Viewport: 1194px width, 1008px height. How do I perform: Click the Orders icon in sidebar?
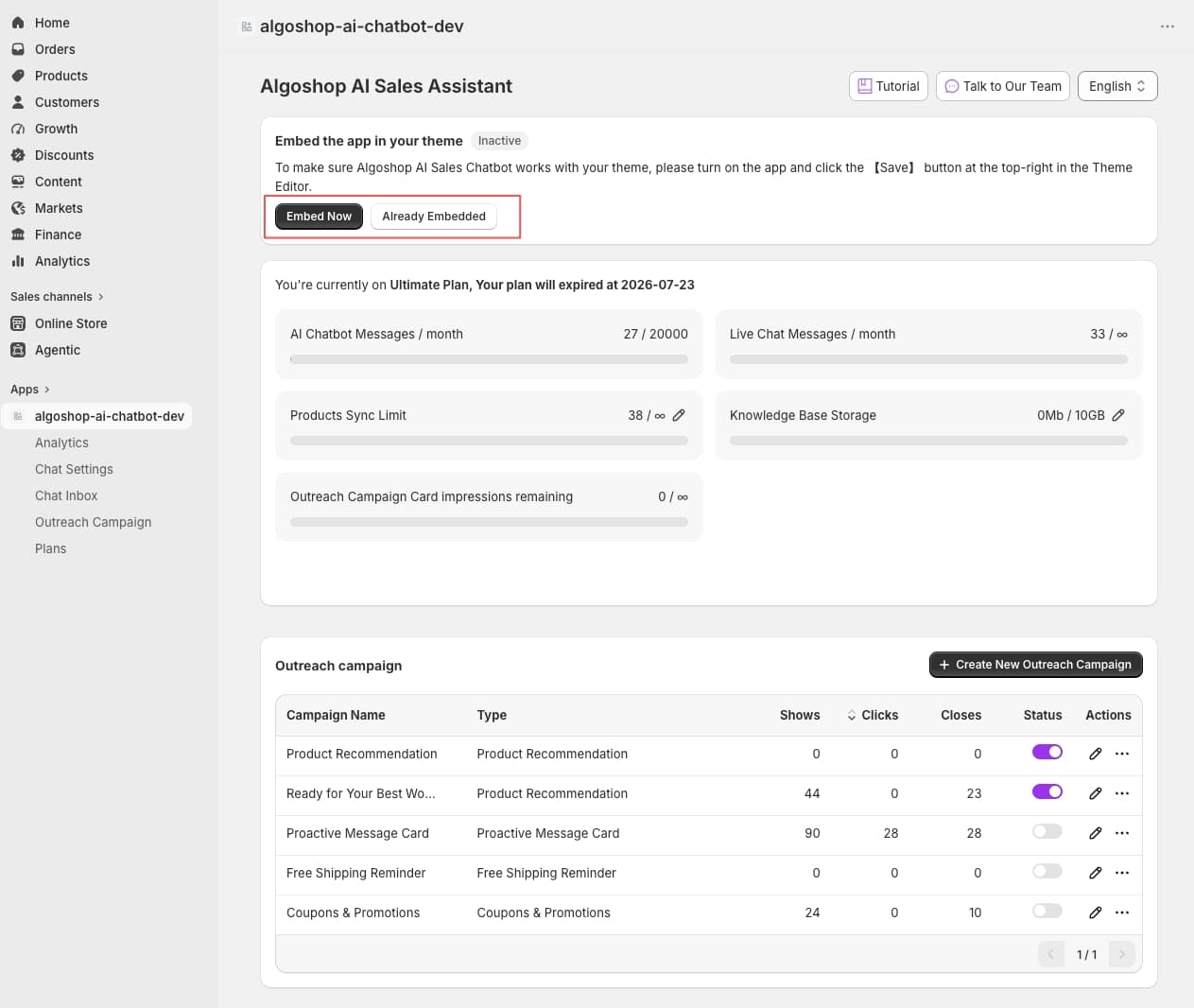[18, 49]
